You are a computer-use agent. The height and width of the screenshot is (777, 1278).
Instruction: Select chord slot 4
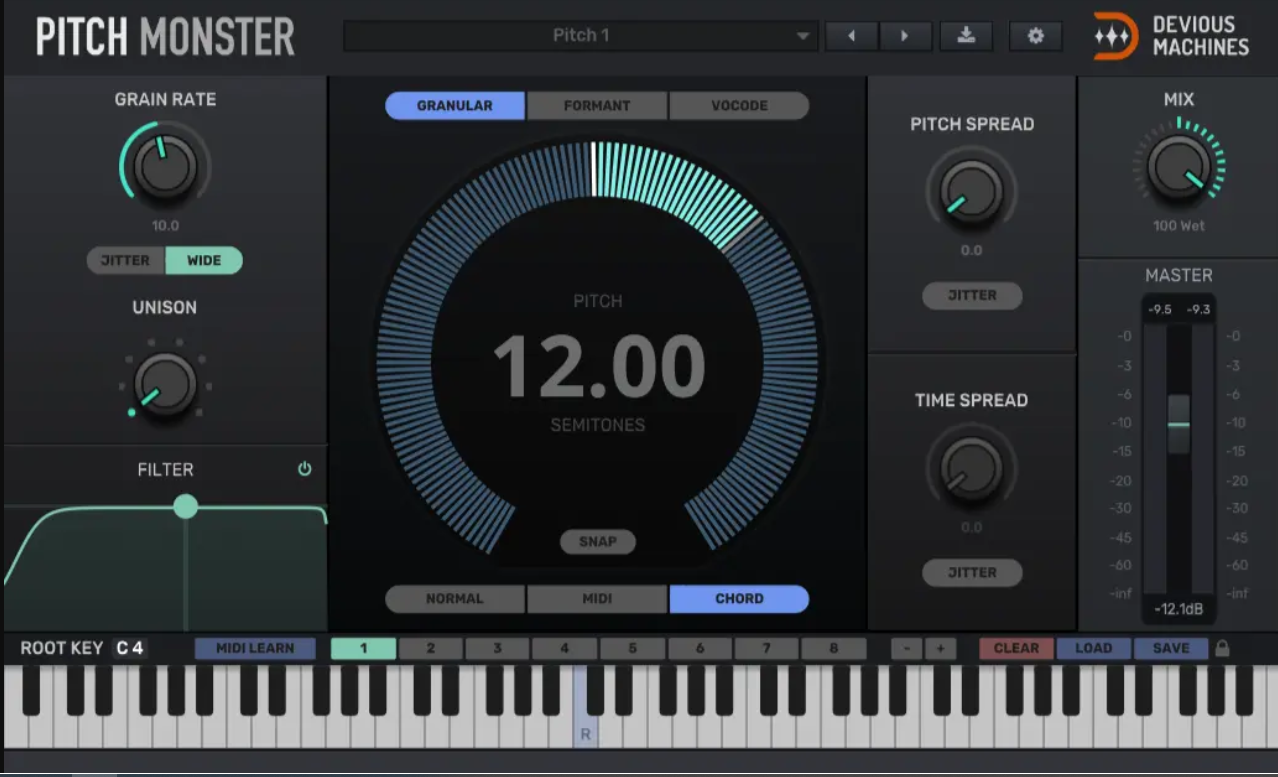565,648
